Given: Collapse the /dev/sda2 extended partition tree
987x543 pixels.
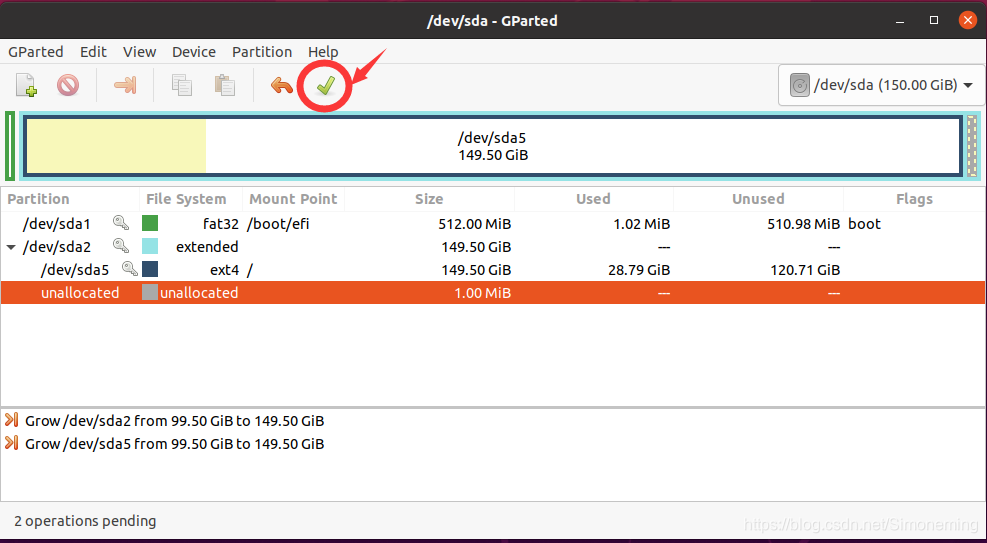Looking at the screenshot, I should click(x=11, y=247).
